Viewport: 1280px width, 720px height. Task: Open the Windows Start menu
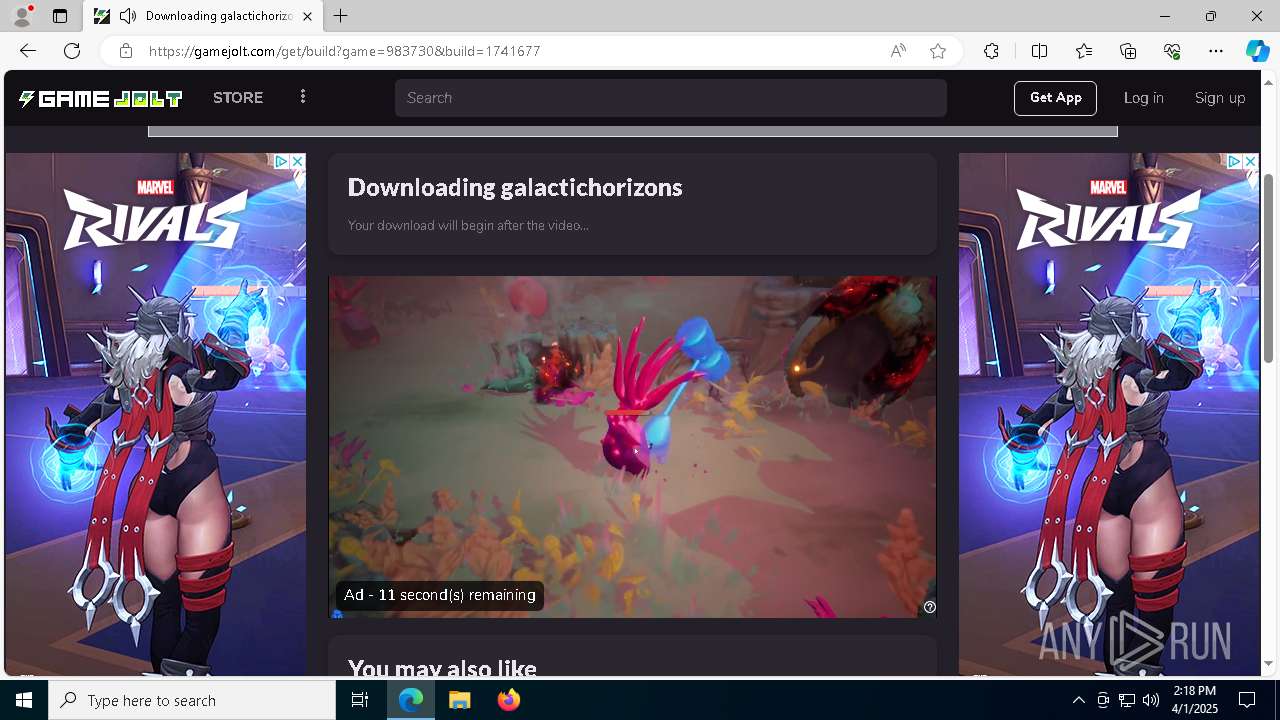coord(24,700)
